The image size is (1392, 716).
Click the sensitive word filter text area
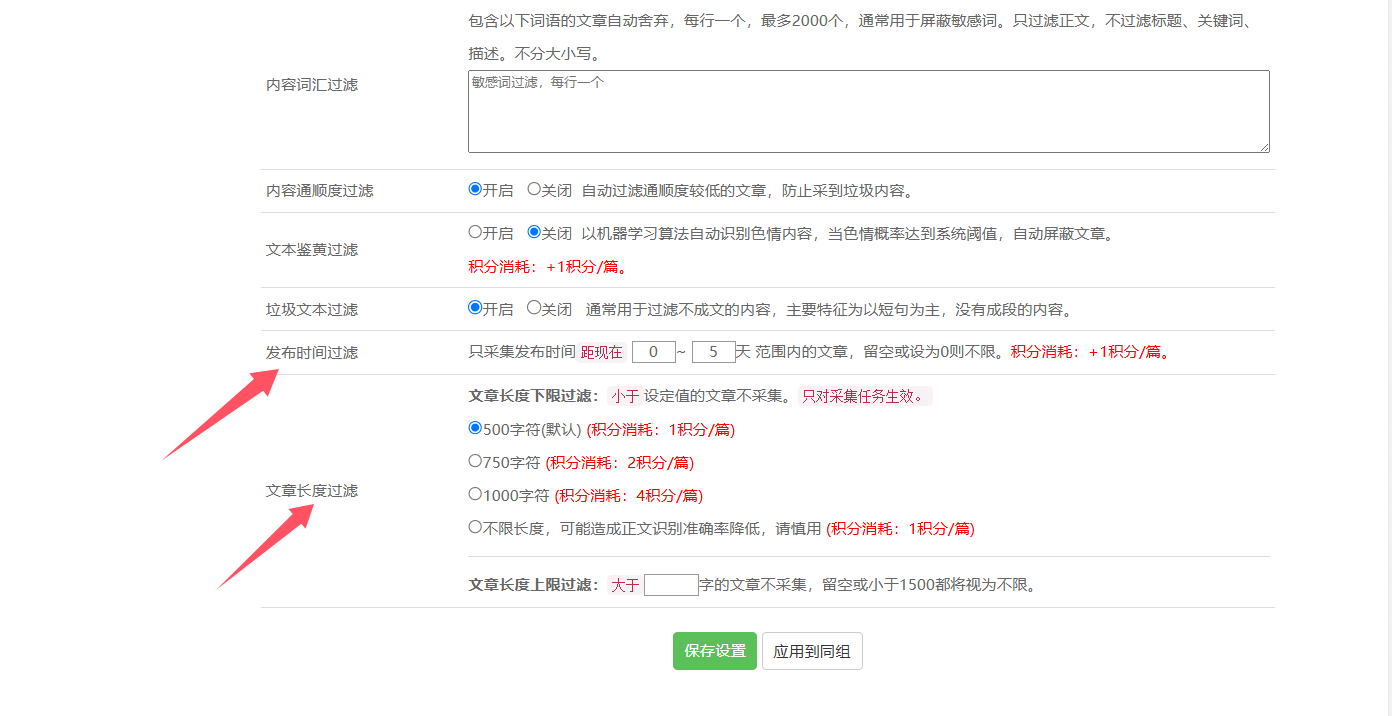[x=868, y=111]
